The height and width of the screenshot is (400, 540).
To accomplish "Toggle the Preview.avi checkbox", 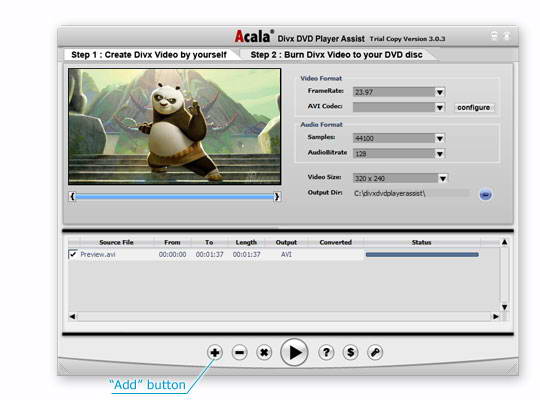I will [73, 254].
